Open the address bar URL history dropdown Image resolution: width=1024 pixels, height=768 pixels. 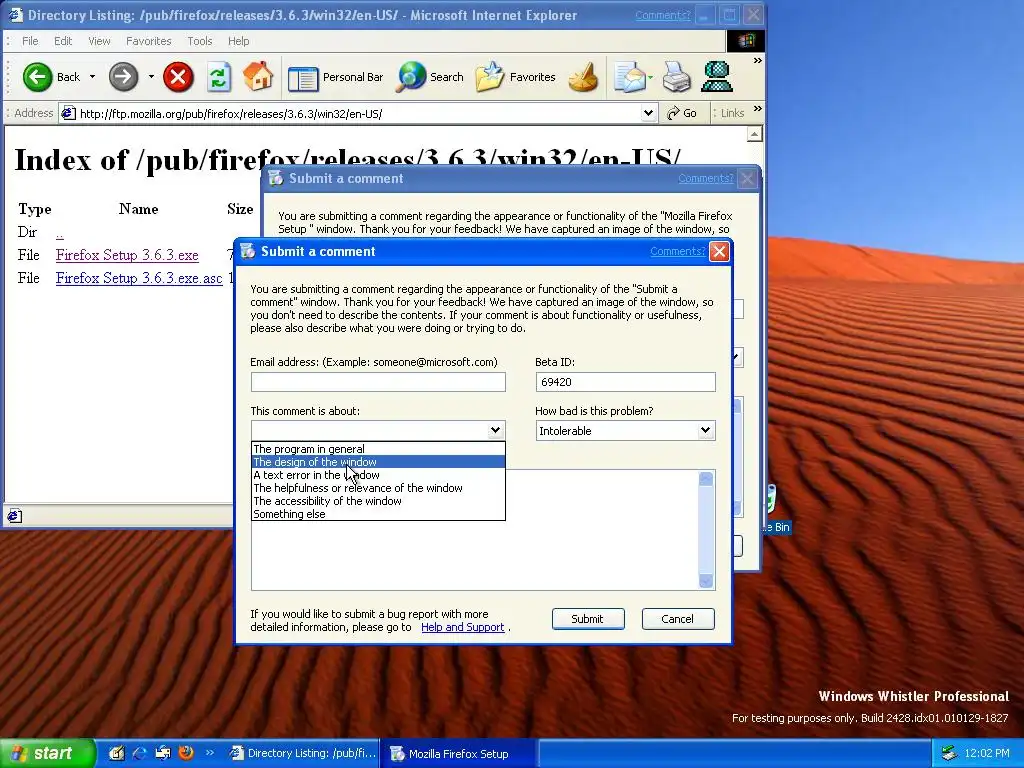(x=648, y=113)
